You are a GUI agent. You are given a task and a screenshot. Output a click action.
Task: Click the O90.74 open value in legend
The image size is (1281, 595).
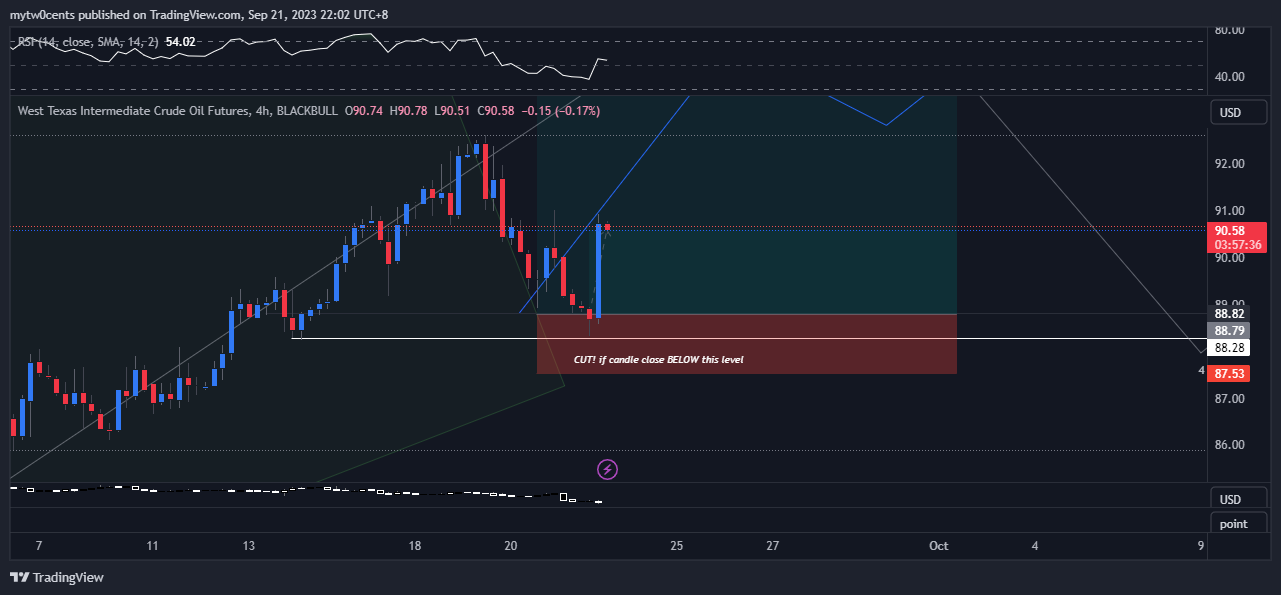point(365,111)
